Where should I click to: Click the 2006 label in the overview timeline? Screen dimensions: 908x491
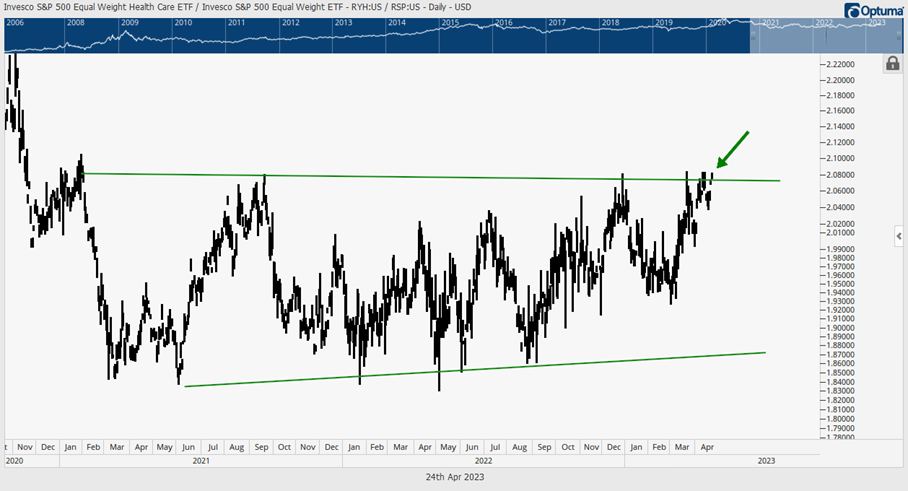pyautogui.click(x=15, y=23)
